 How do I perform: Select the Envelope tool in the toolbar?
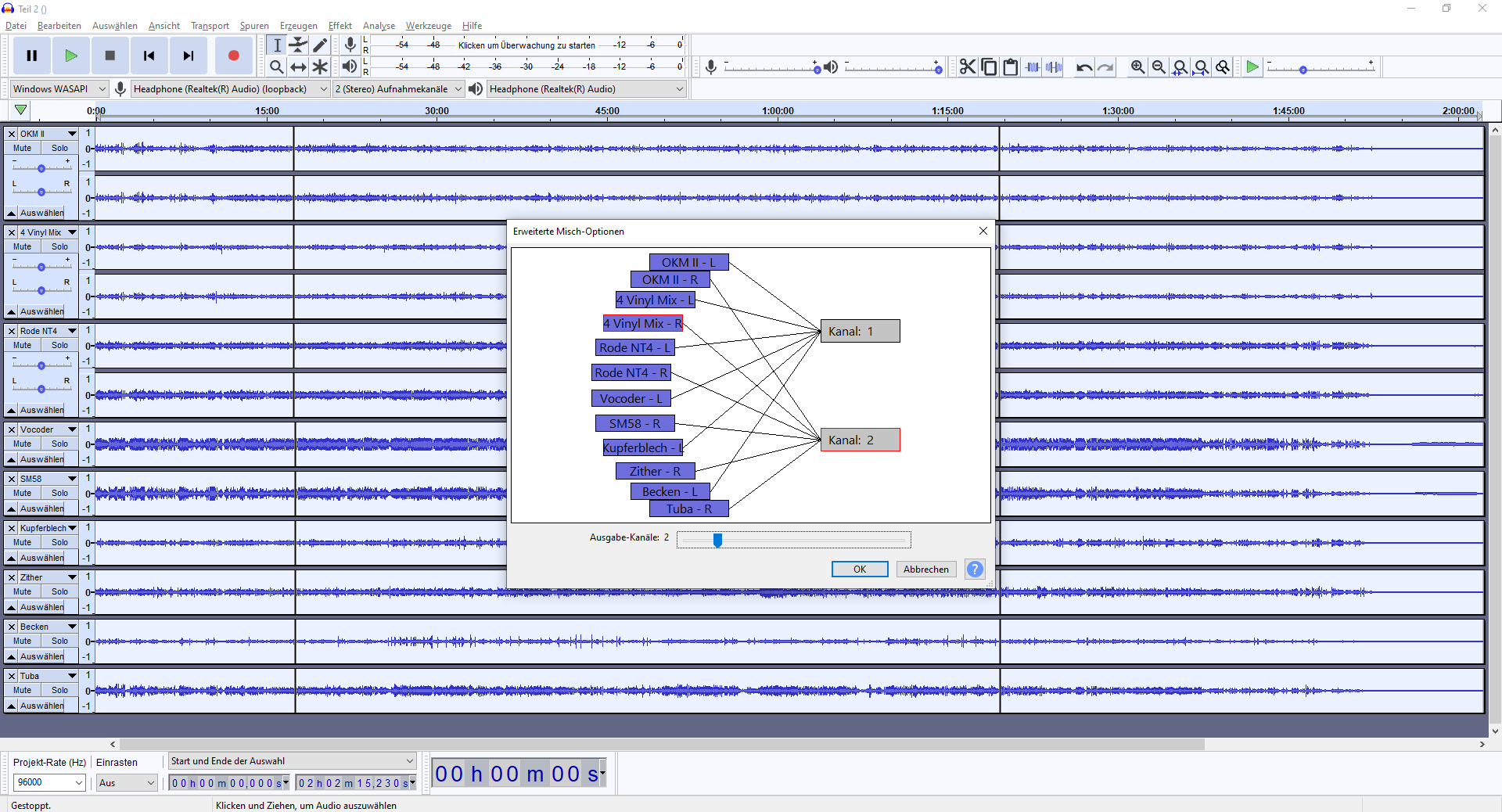tap(298, 45)
